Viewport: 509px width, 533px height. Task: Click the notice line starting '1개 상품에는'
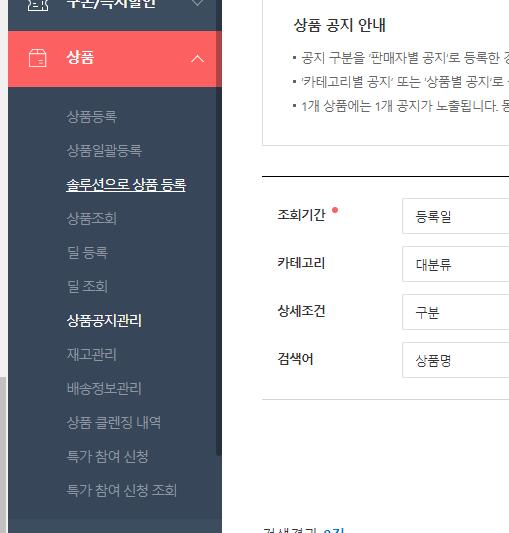pyautogui.click(x=405, y=106)
